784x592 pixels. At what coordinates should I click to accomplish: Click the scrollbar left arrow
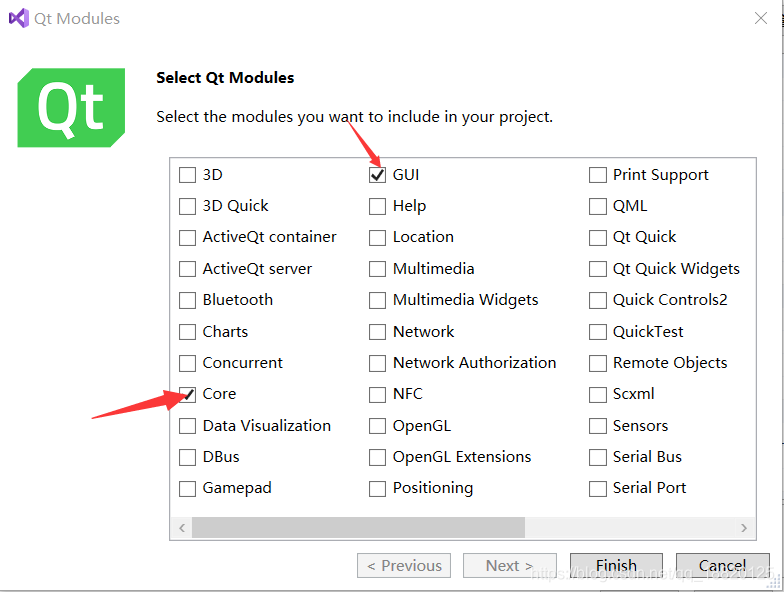click(x=182, y=528)
